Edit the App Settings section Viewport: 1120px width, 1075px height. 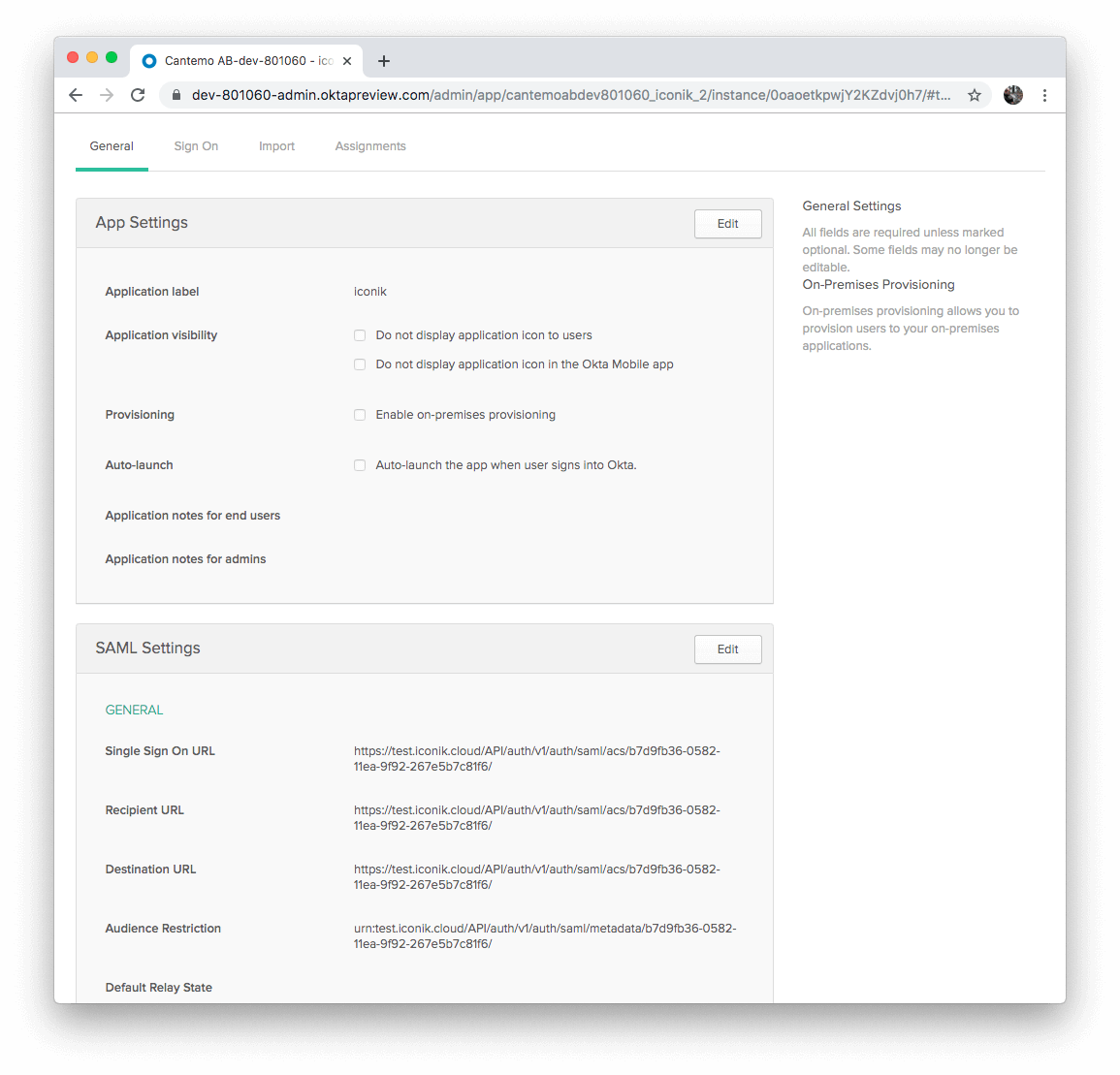coord(727,224)
